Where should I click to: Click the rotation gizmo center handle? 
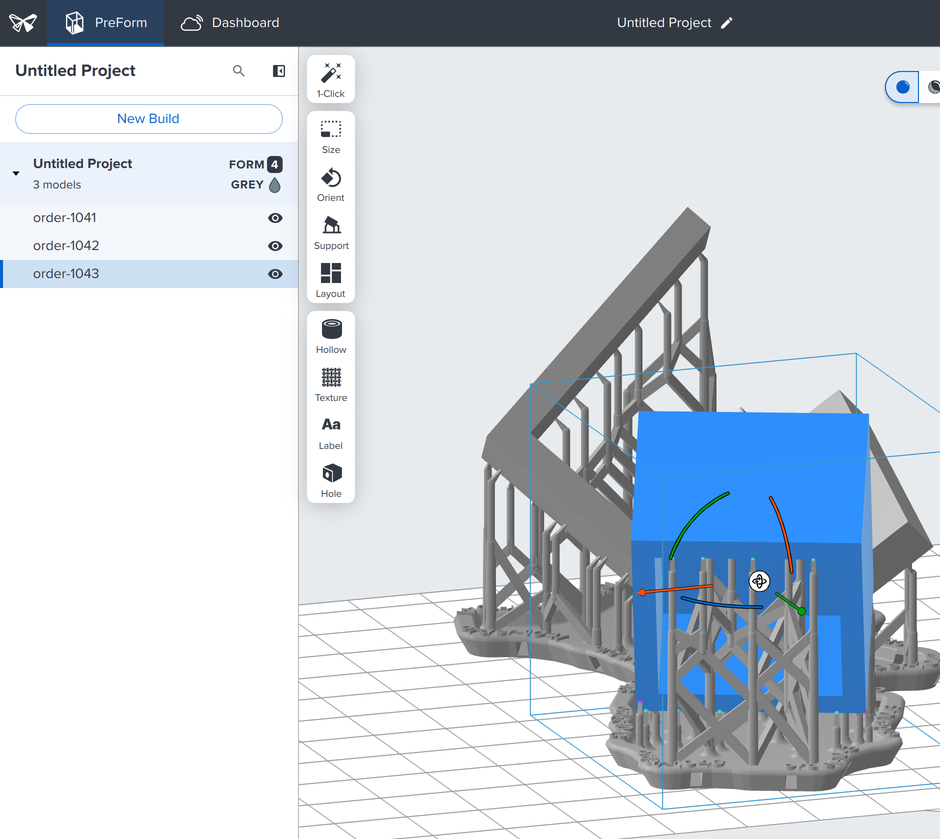pos(759,581)
